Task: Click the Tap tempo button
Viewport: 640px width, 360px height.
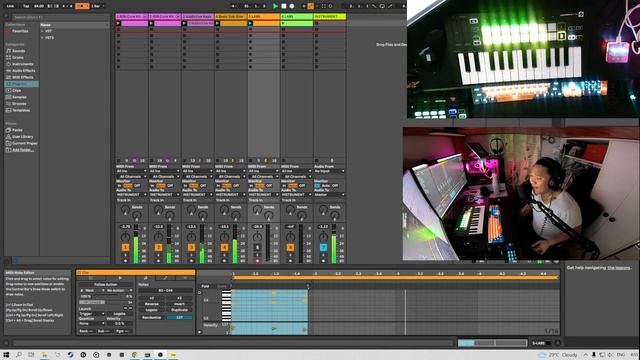Action: click(26, 6)
